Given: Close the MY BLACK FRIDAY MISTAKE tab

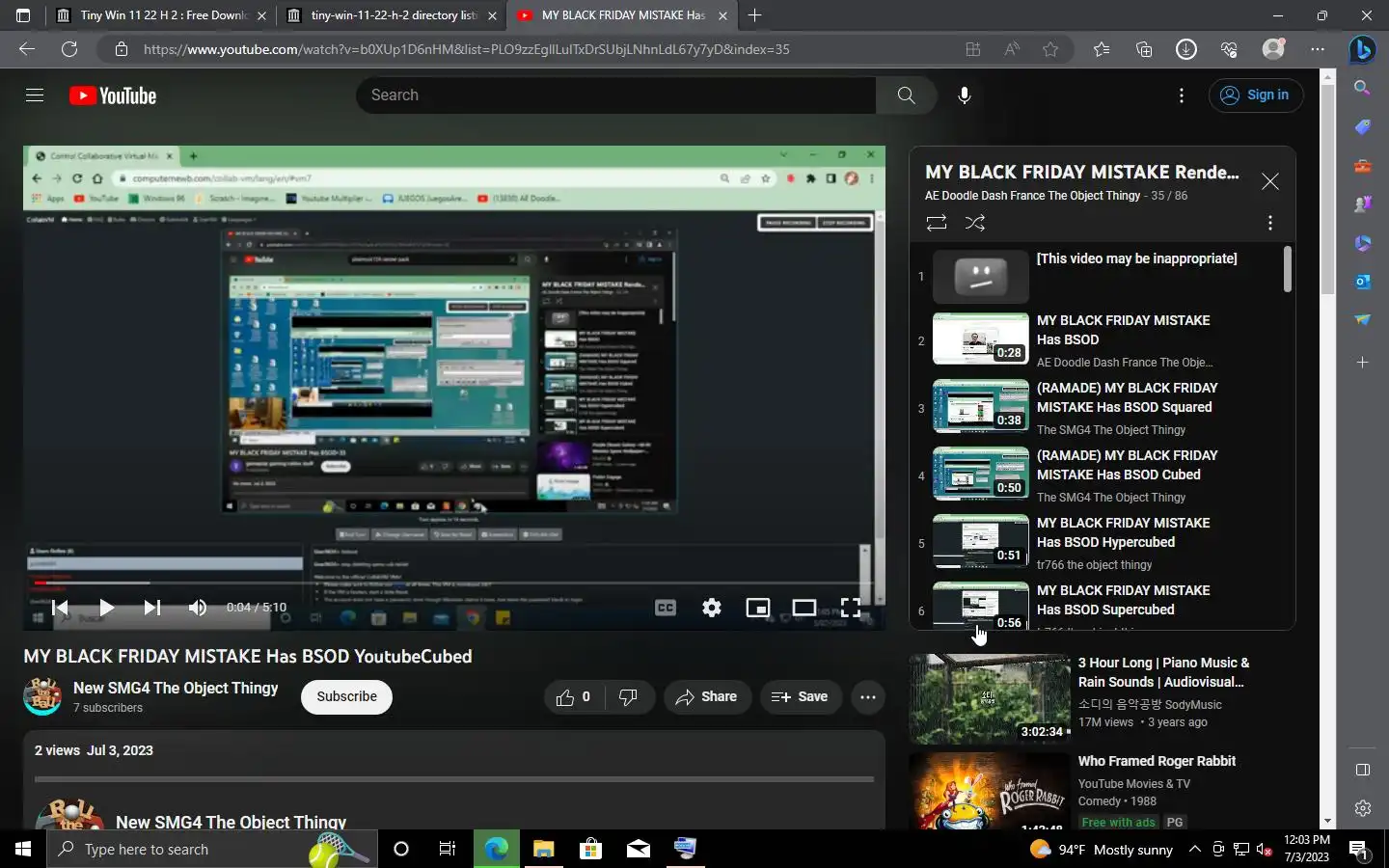Looking at the screenshot, I should [x=722, y=15].
